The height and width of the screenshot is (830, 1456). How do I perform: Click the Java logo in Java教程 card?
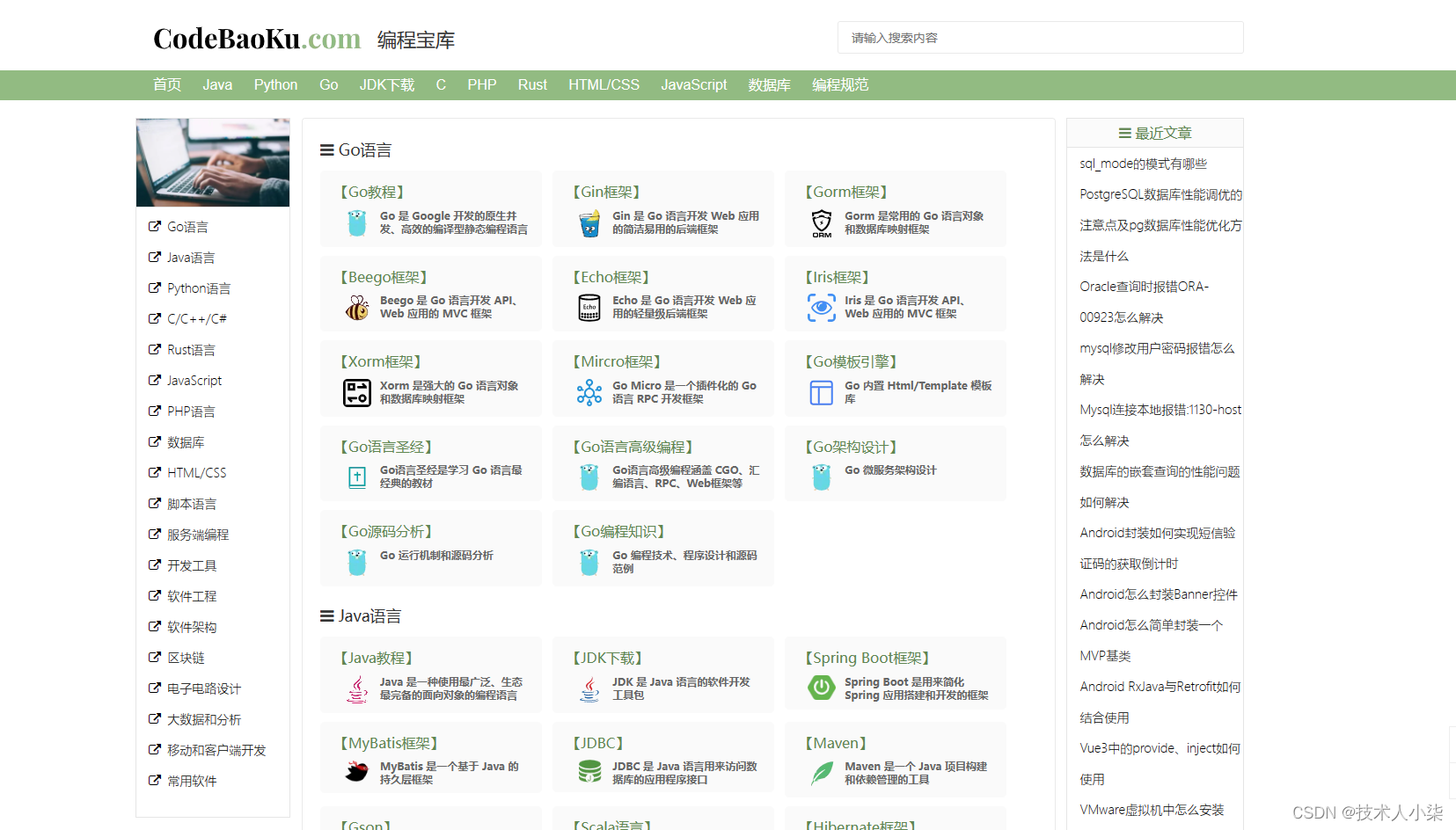tap(357, 689)
